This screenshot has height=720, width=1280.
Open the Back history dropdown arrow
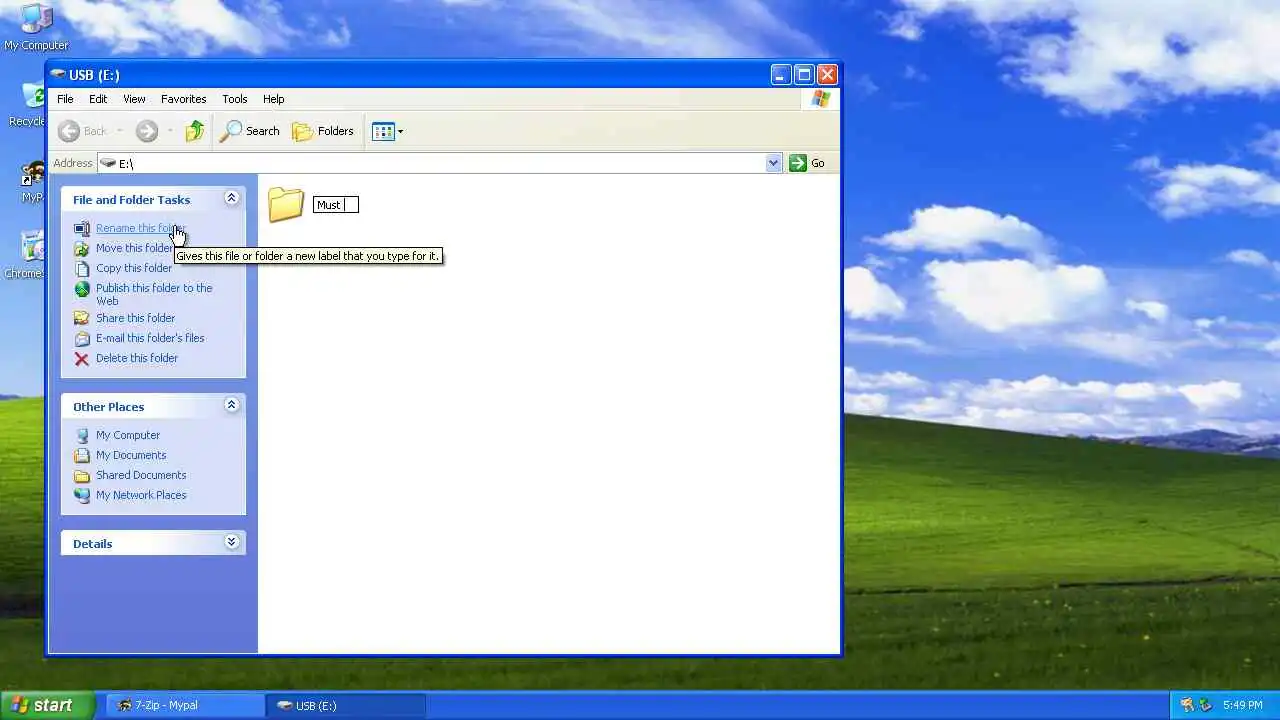point(120,131)
